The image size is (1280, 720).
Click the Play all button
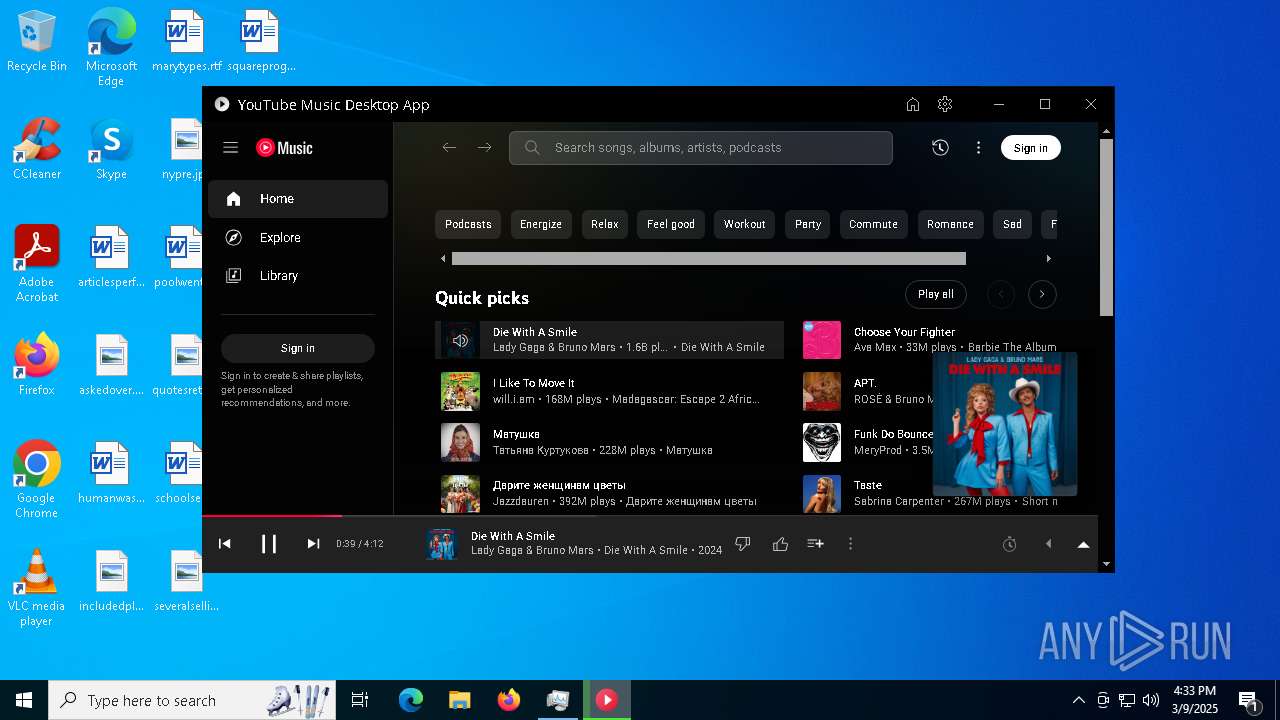coord(936,294)
